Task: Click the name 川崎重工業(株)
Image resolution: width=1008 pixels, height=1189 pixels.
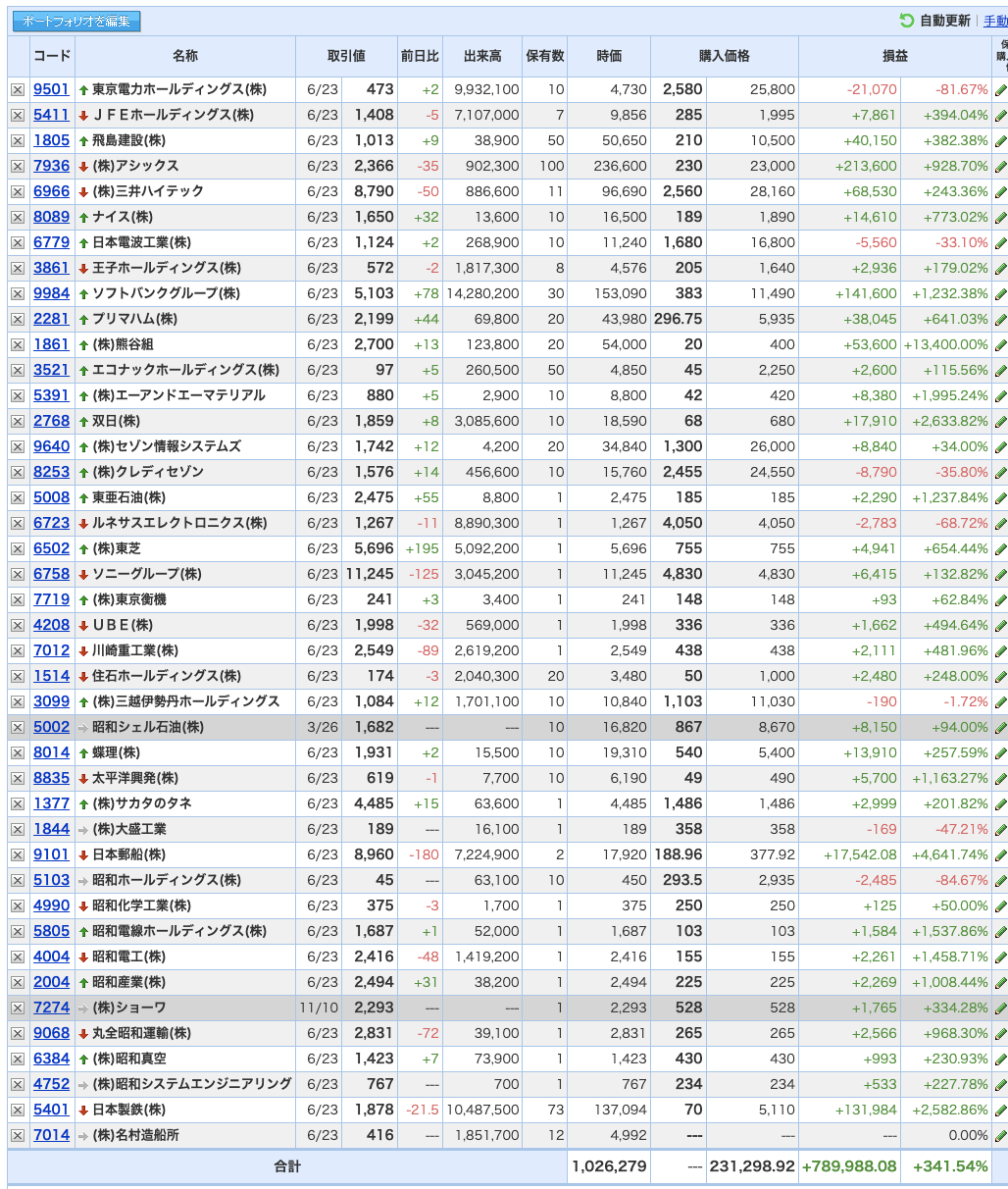Action: pos(135,650)
